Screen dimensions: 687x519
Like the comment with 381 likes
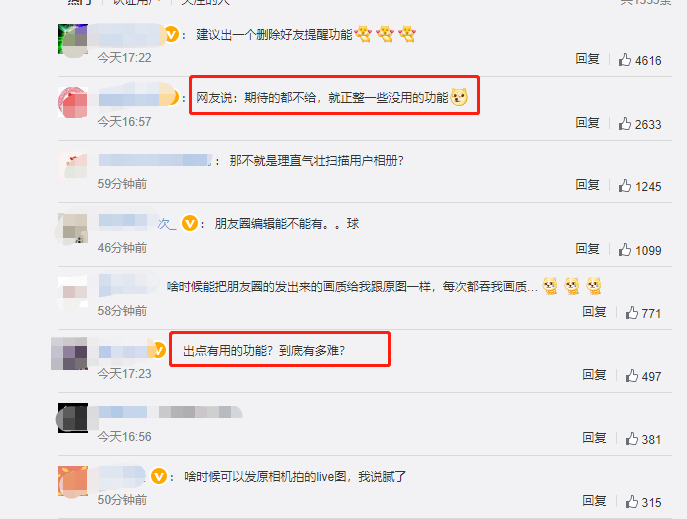click(632, 438)
